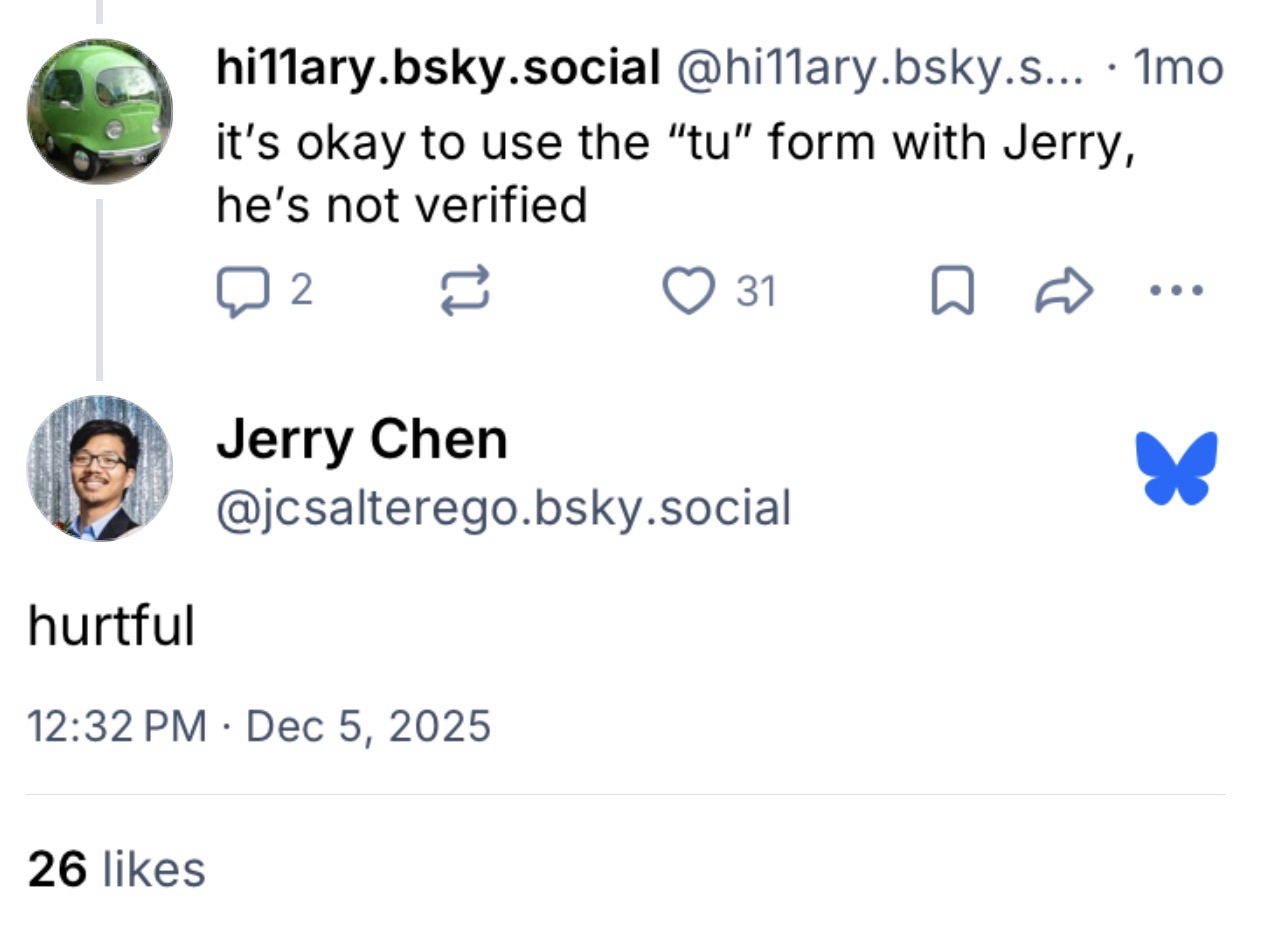The width and height of the screenshot is (1279, 936).
Task: Open the three-dot more options menu
Action: point(1177,291)
